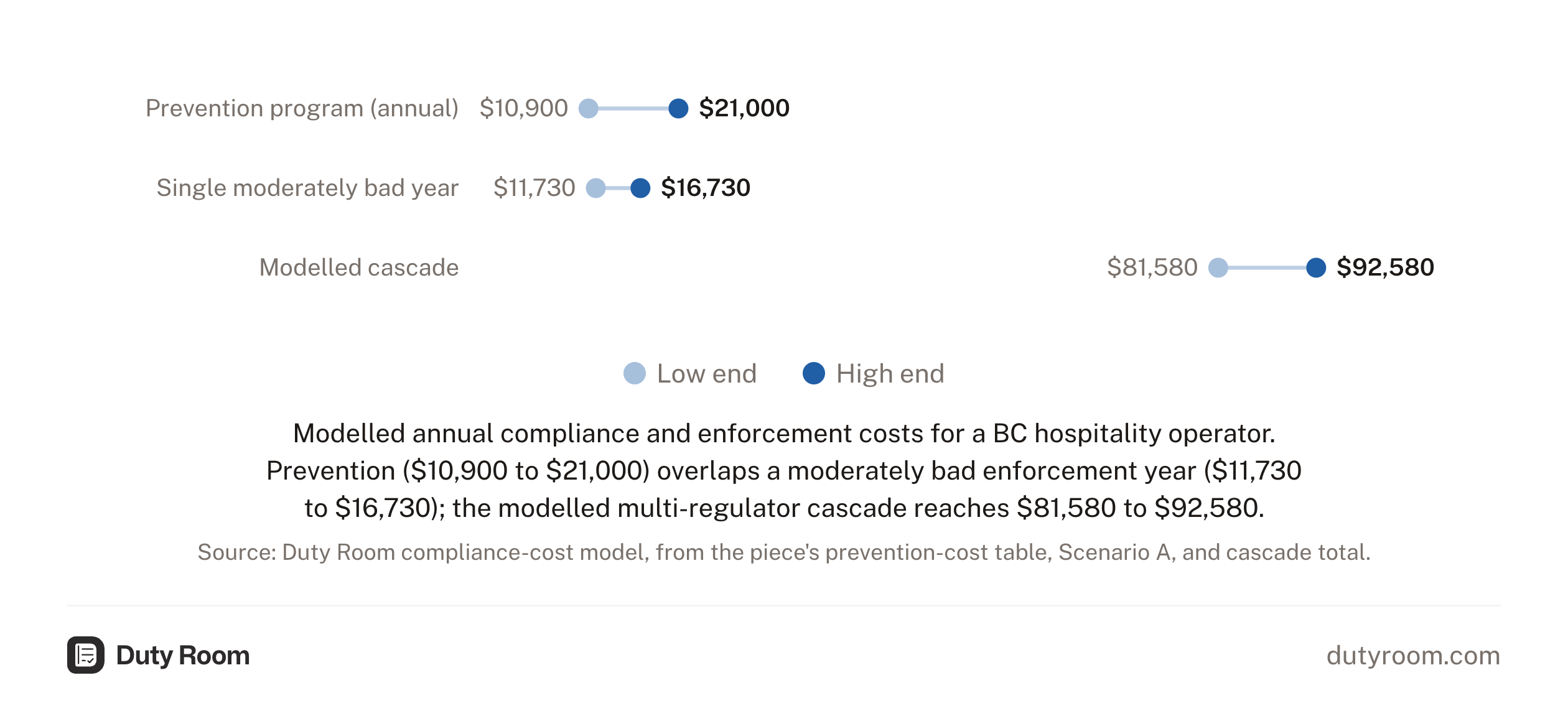This screenshot has width=1568, height=711.
Task: Click the range line of Modelled cascade
Action: pos(1267,267)
